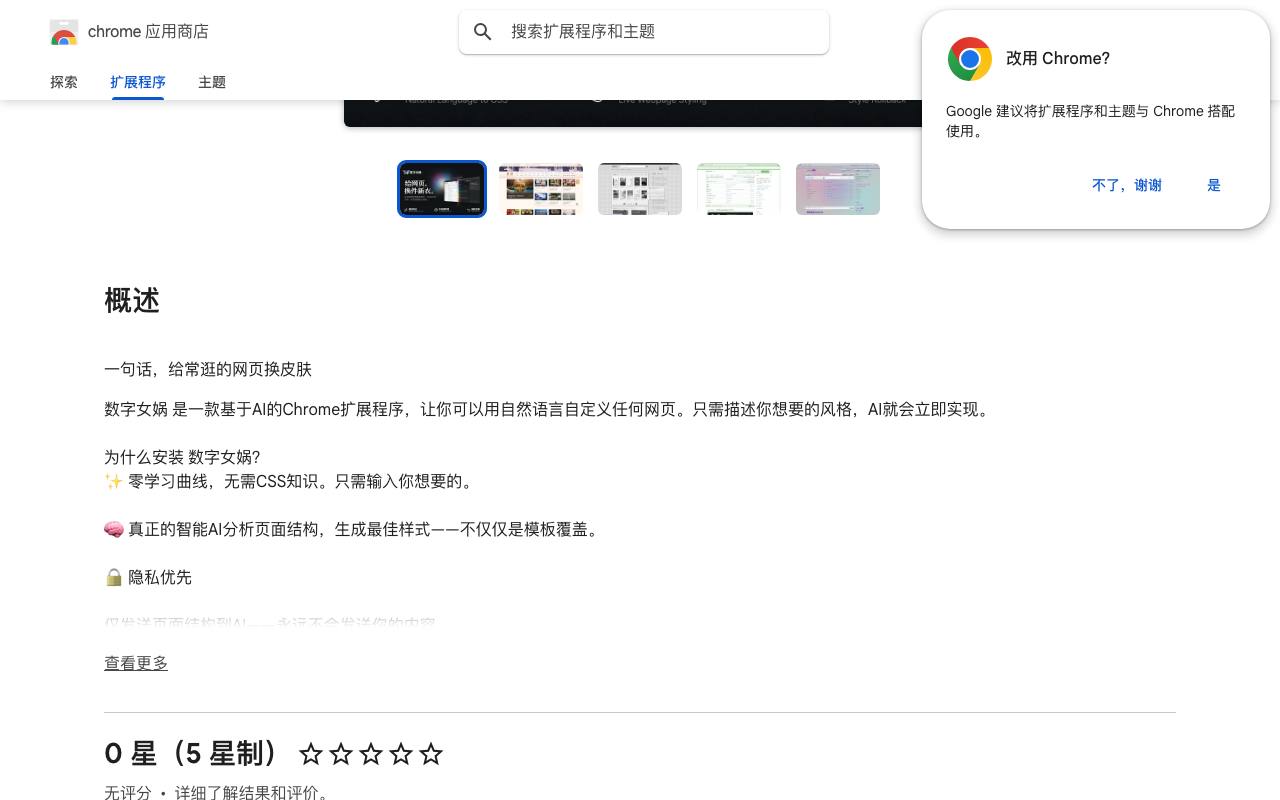
Task: Select the fifth pink-purple screenshot thumbnail
Action: 838,189
